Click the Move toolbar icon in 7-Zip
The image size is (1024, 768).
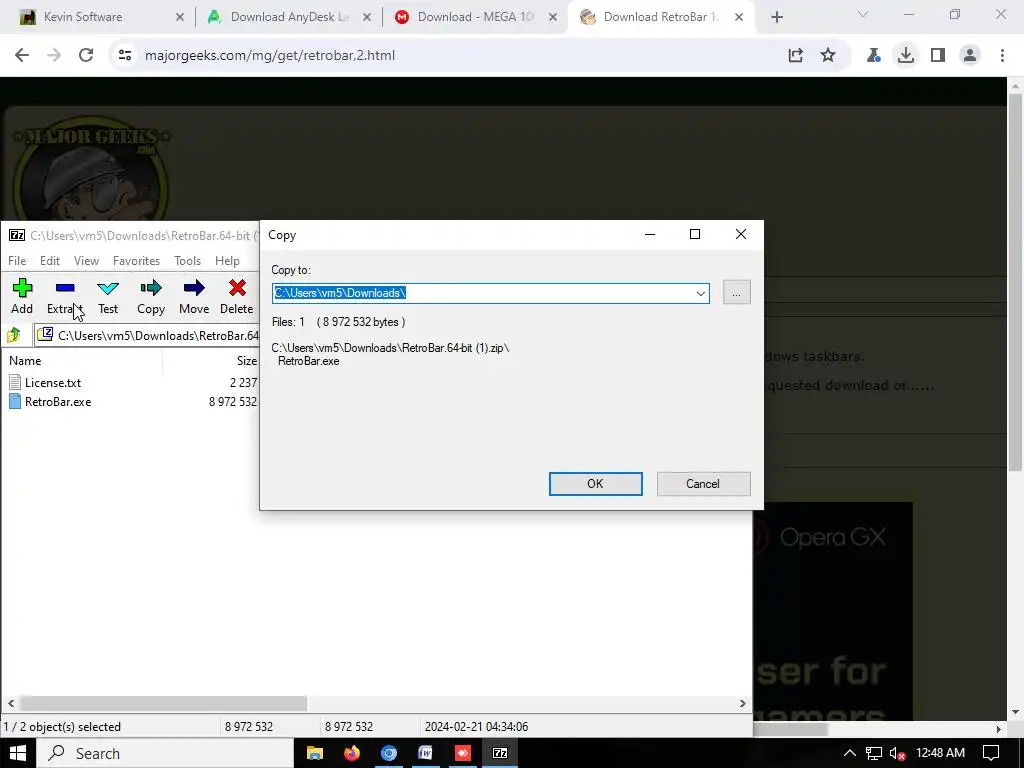(x=194, y=296)
